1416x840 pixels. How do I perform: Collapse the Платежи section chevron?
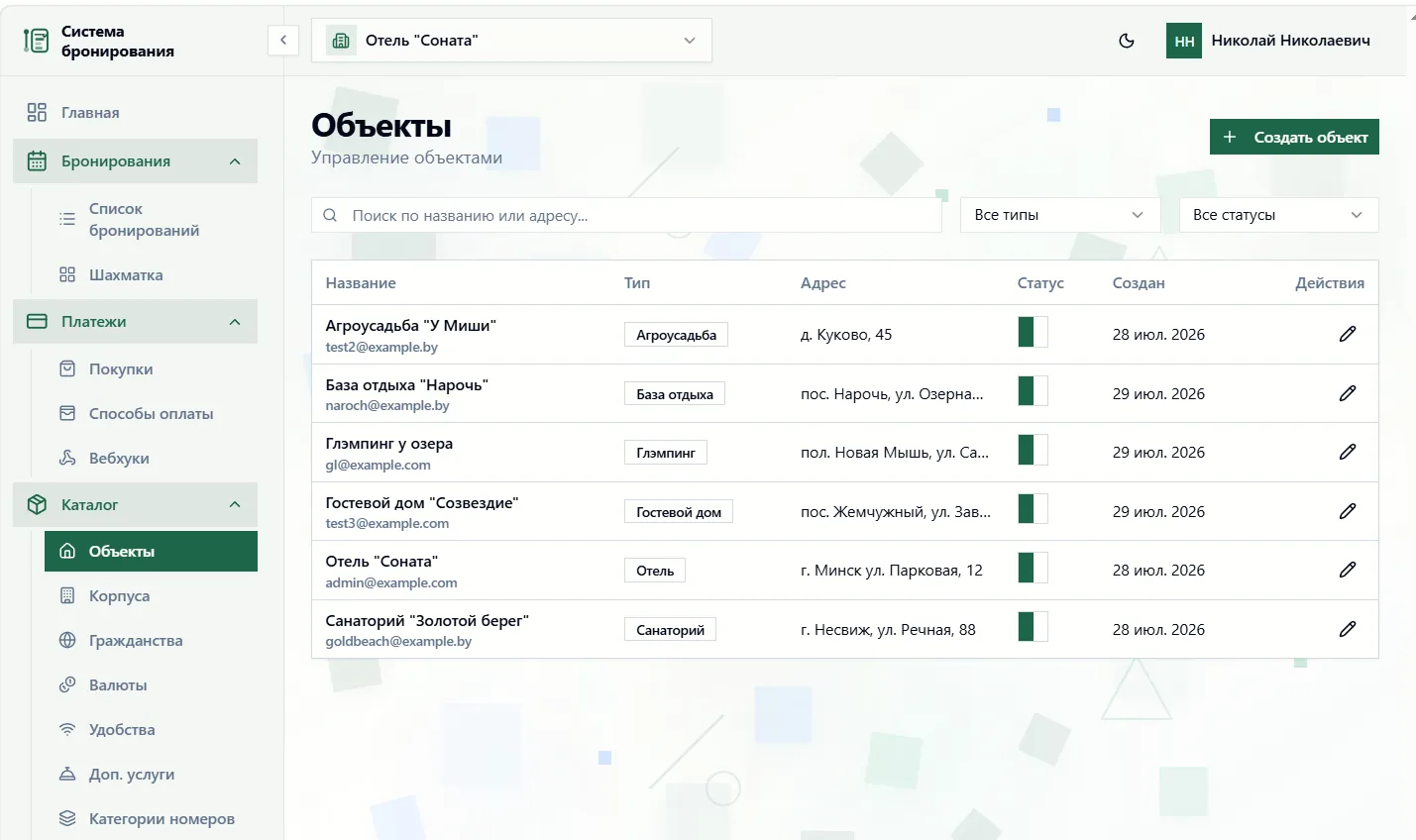point(235,322)
